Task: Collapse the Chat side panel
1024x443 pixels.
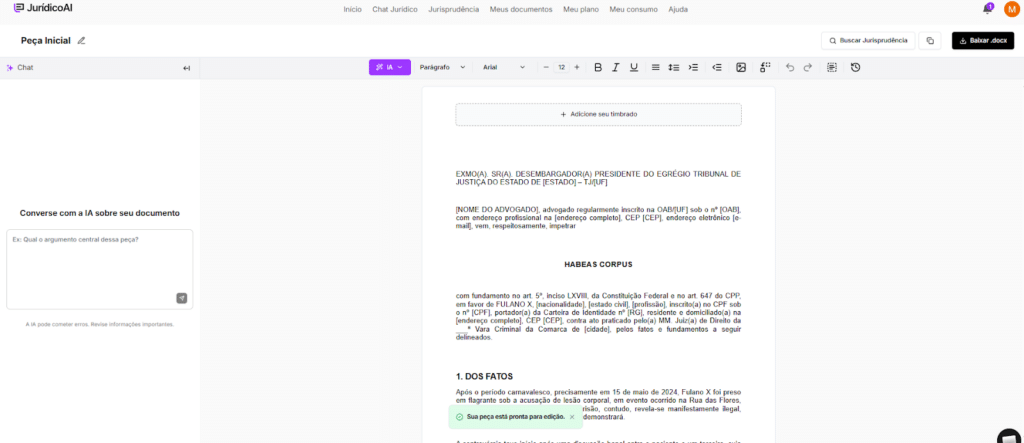Action: pyautogui.click(x=186, y=68)
